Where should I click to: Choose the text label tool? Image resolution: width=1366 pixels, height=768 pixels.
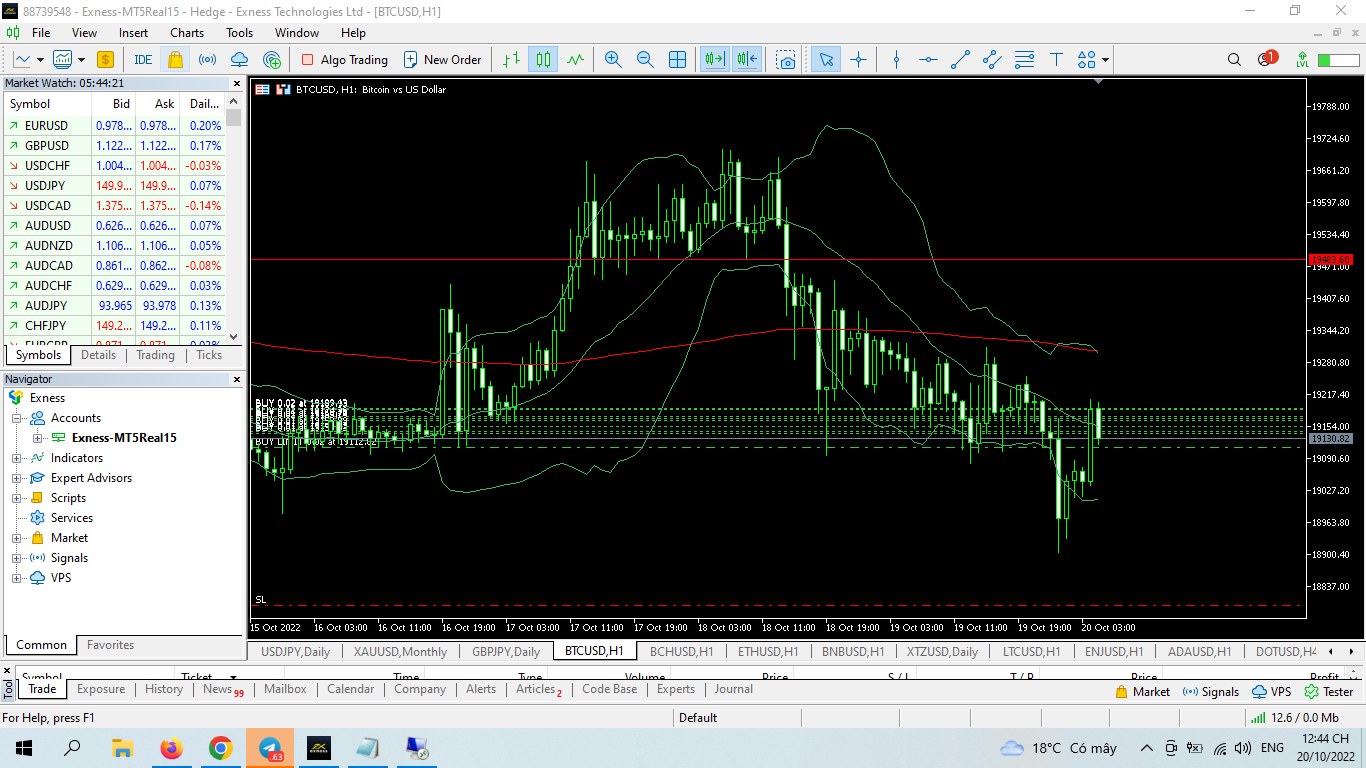1055,60
